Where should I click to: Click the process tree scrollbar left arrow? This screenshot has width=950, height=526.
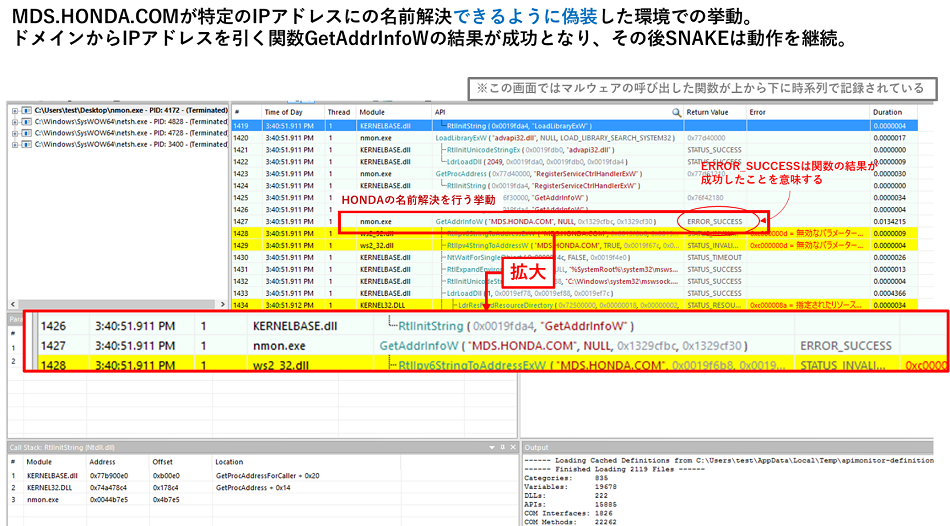[x=13, y=304]
